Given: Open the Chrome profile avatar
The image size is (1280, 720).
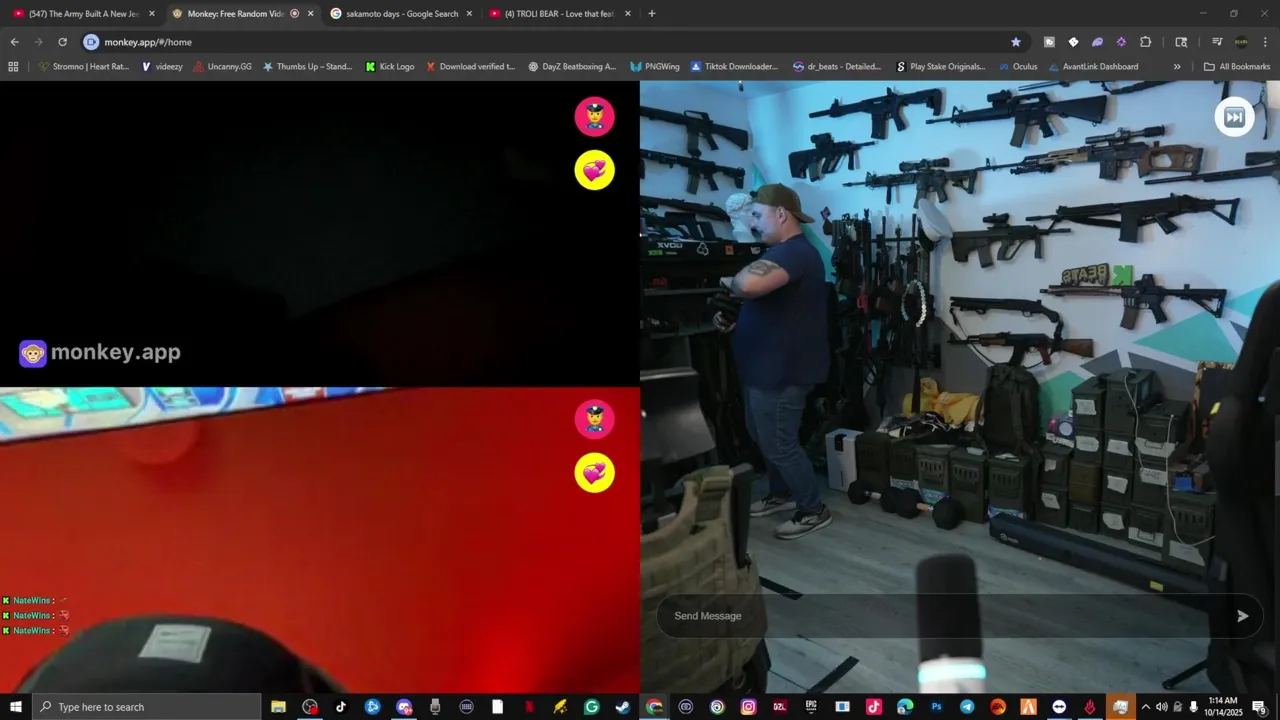Looking at the screenshot, I should tap(1241, 42).
